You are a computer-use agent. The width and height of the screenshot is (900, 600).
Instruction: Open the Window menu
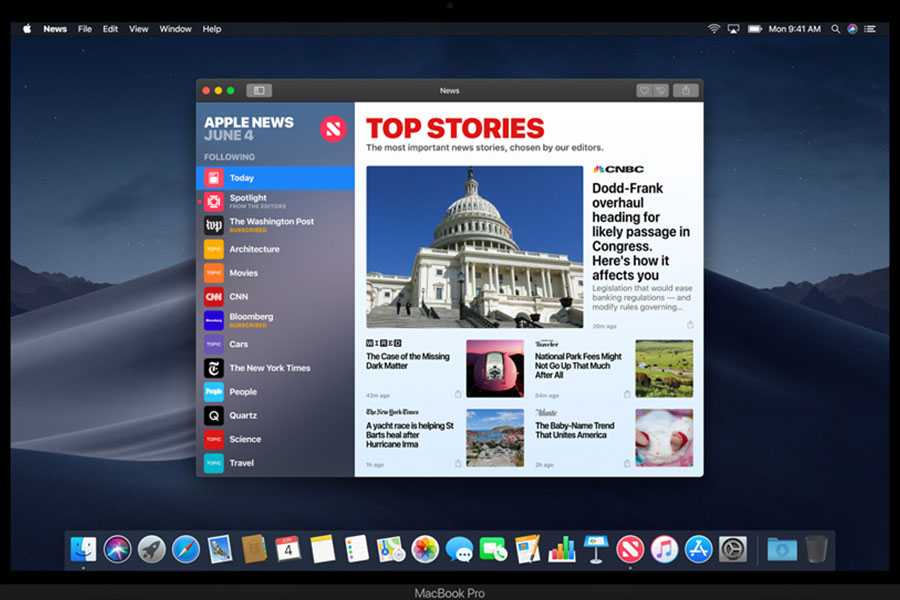click(175, 29)
